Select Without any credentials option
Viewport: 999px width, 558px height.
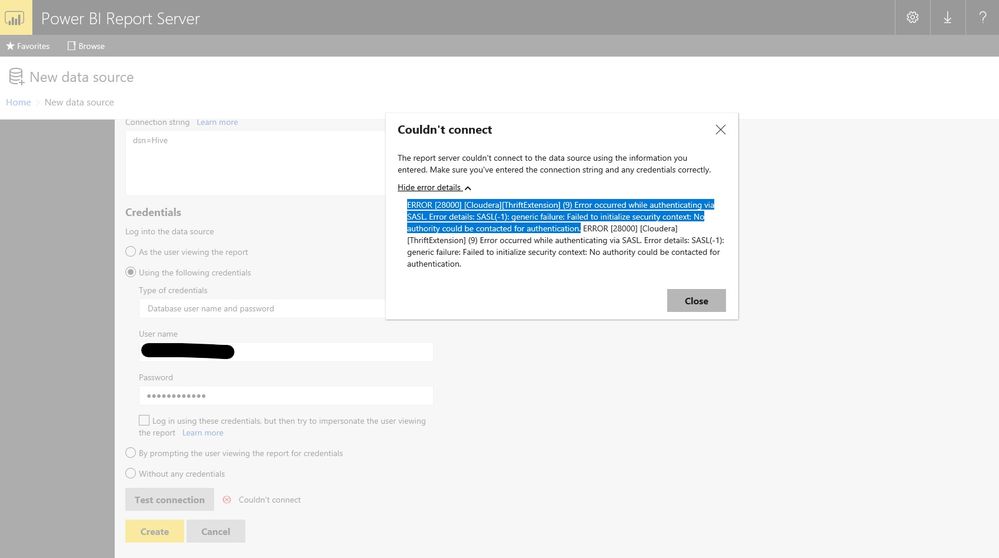point(131,473)
